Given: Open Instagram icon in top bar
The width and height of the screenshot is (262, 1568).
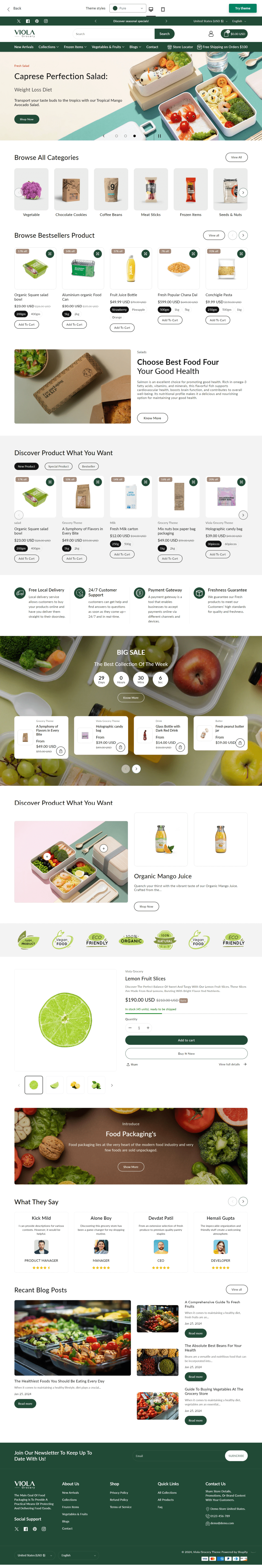Looking at the screenshot, I should click(x=46, y=21).
